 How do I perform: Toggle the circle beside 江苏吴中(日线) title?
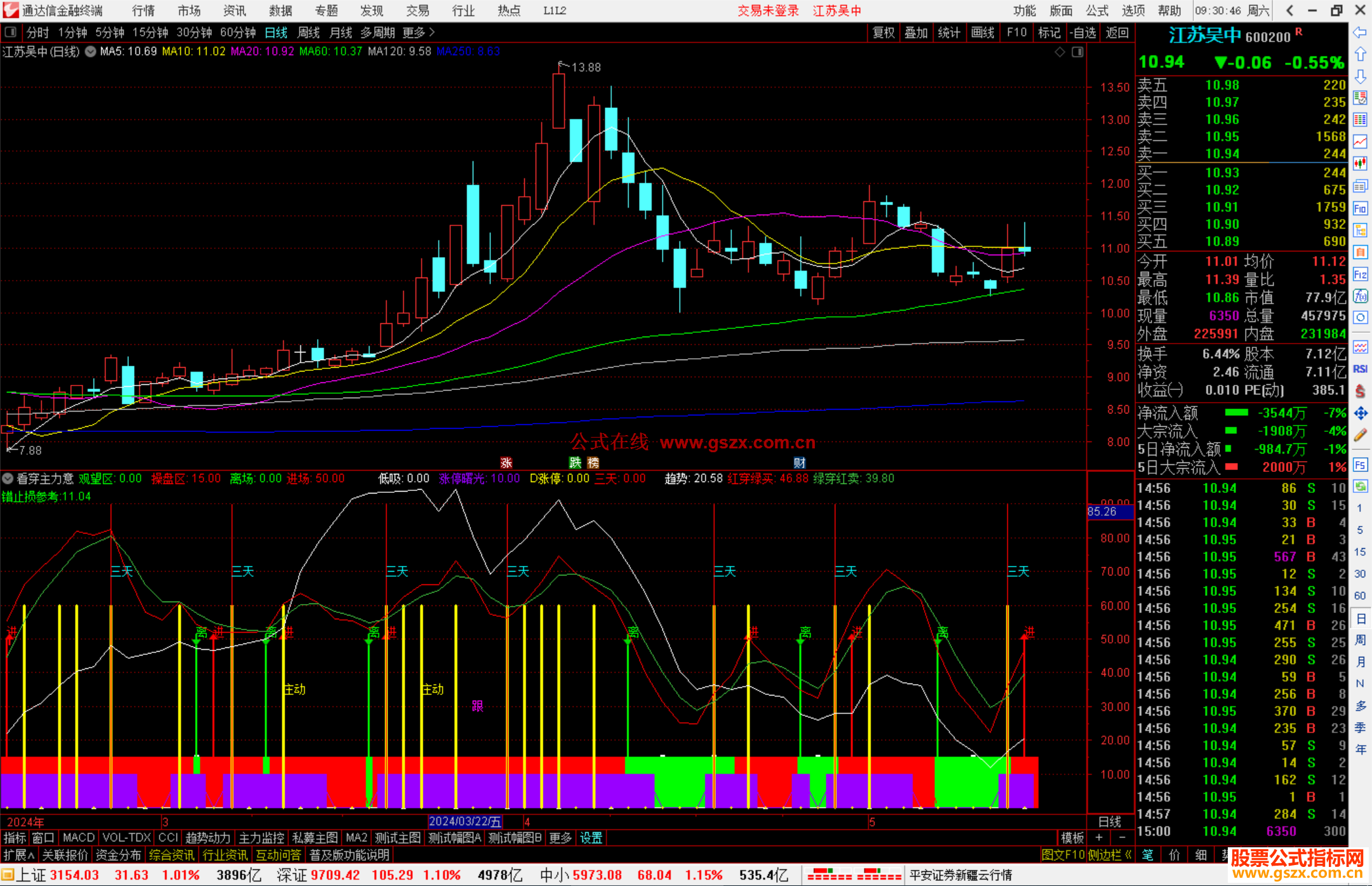point(90,52)
